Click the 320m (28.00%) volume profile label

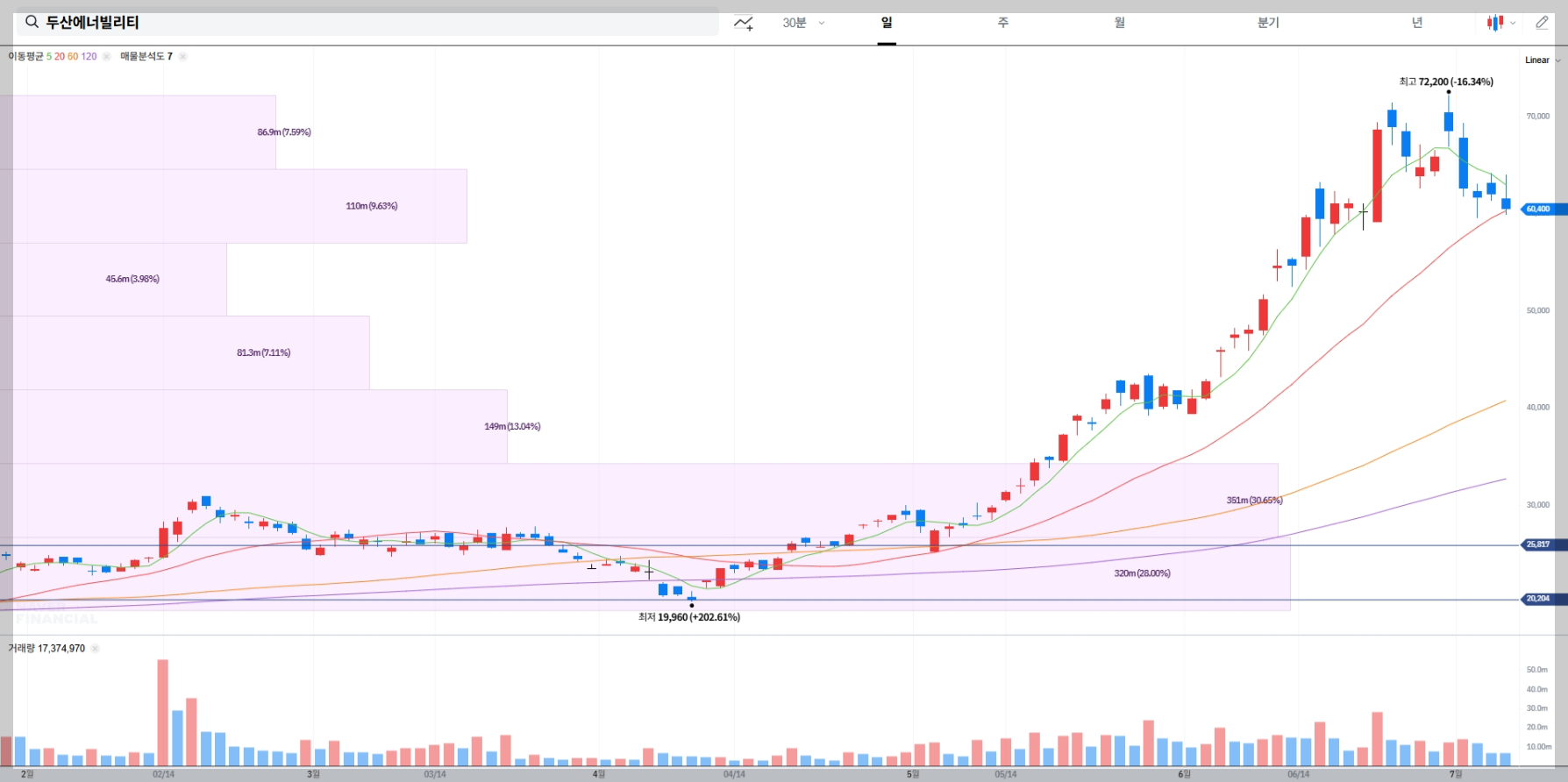pyautogui.click(x=1142, y=573)
